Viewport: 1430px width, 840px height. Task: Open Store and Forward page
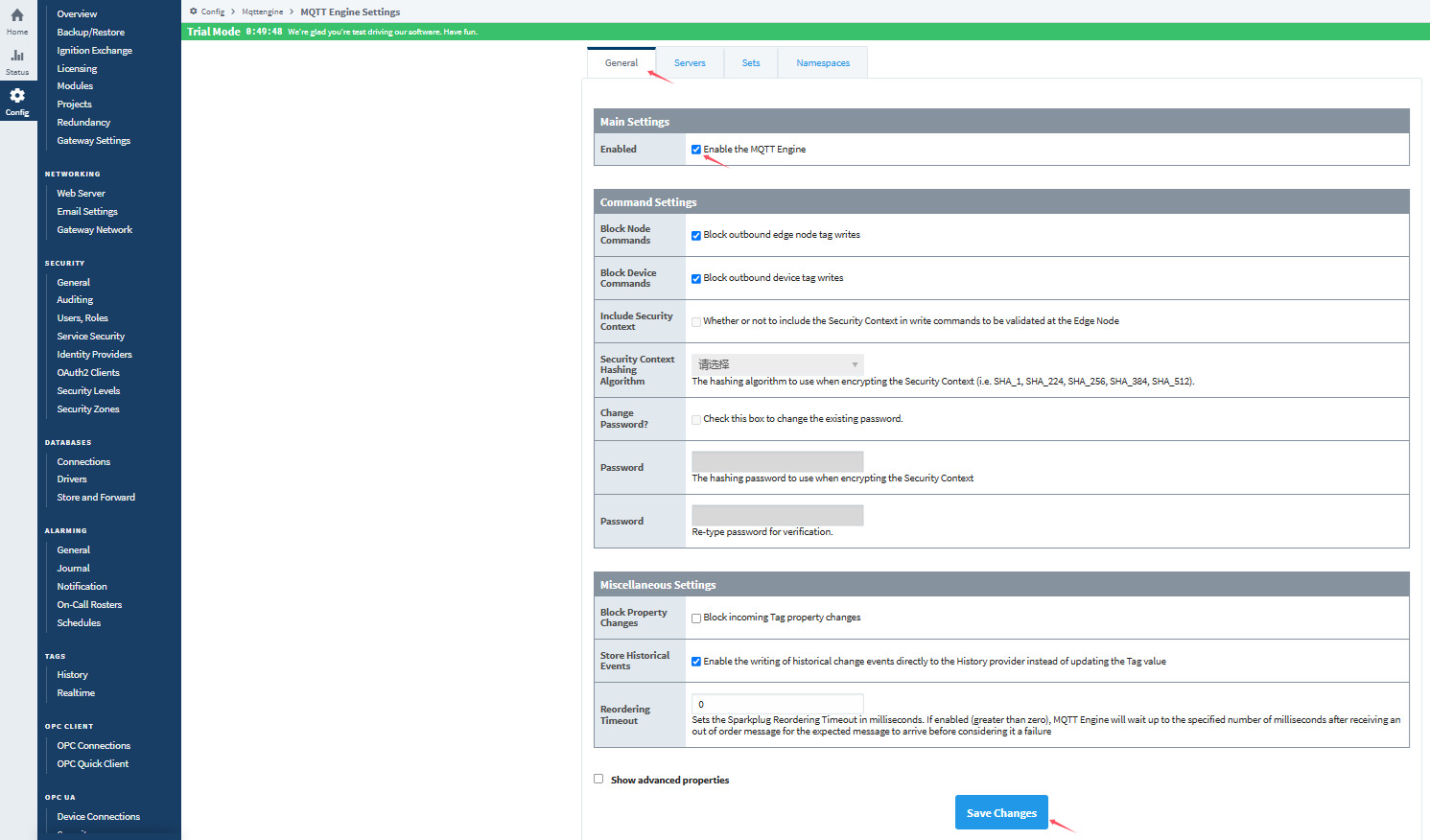(96, 498)
